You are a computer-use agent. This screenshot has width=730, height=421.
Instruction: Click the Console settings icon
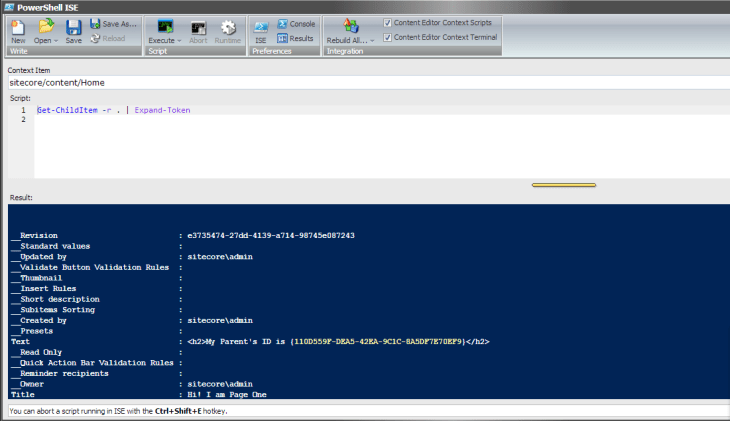pos(283,23)
